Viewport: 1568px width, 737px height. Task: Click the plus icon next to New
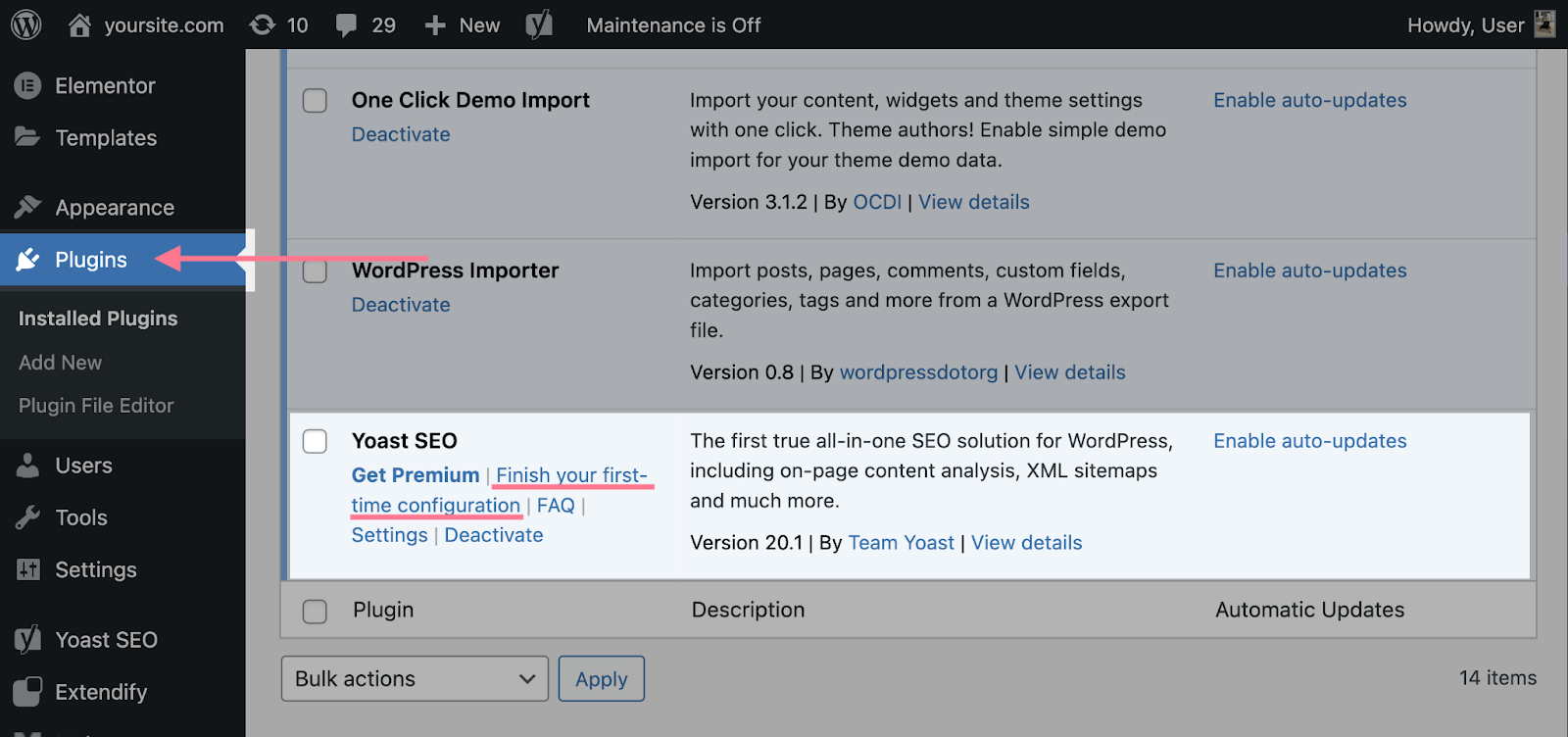coord(435,25)
